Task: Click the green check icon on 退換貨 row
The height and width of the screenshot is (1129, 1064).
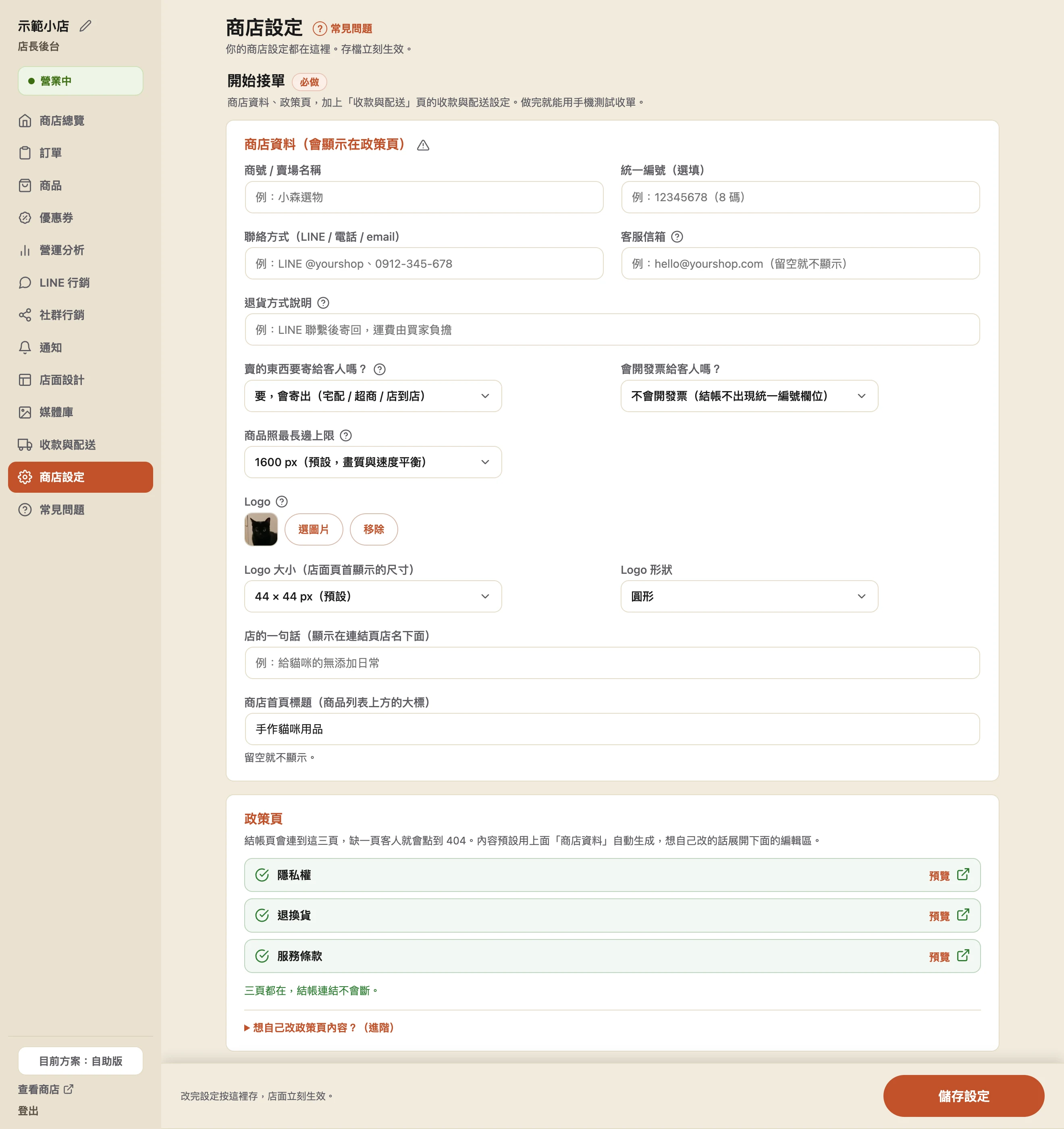Action: (x=262, y=915)
